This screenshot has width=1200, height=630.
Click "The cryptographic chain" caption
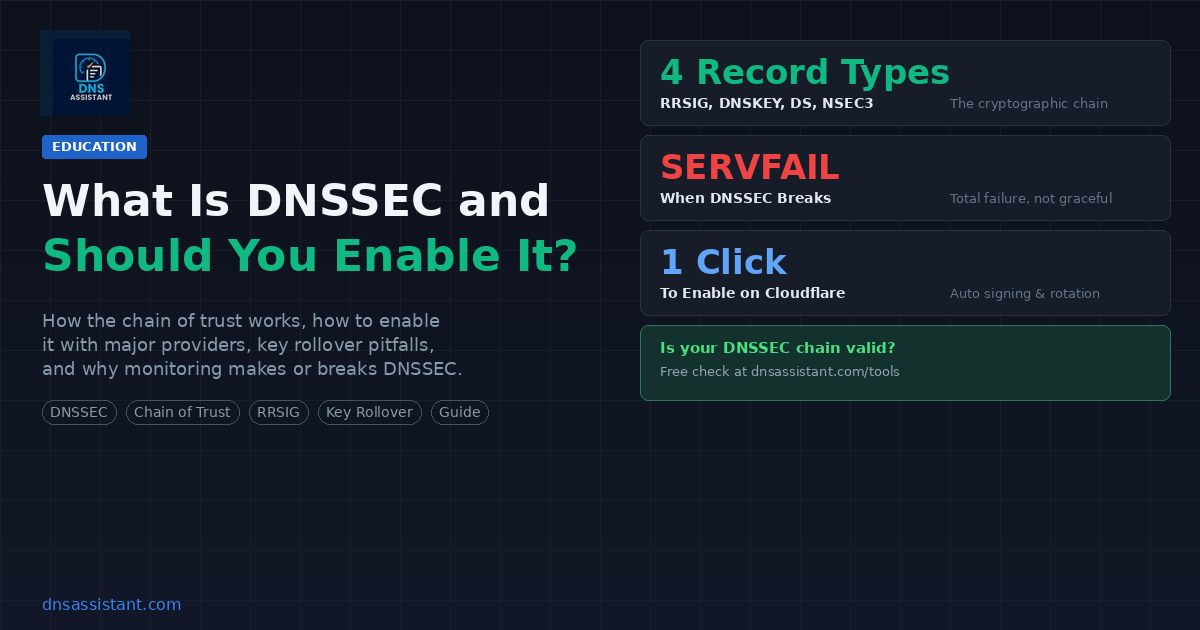[1029, 103]
